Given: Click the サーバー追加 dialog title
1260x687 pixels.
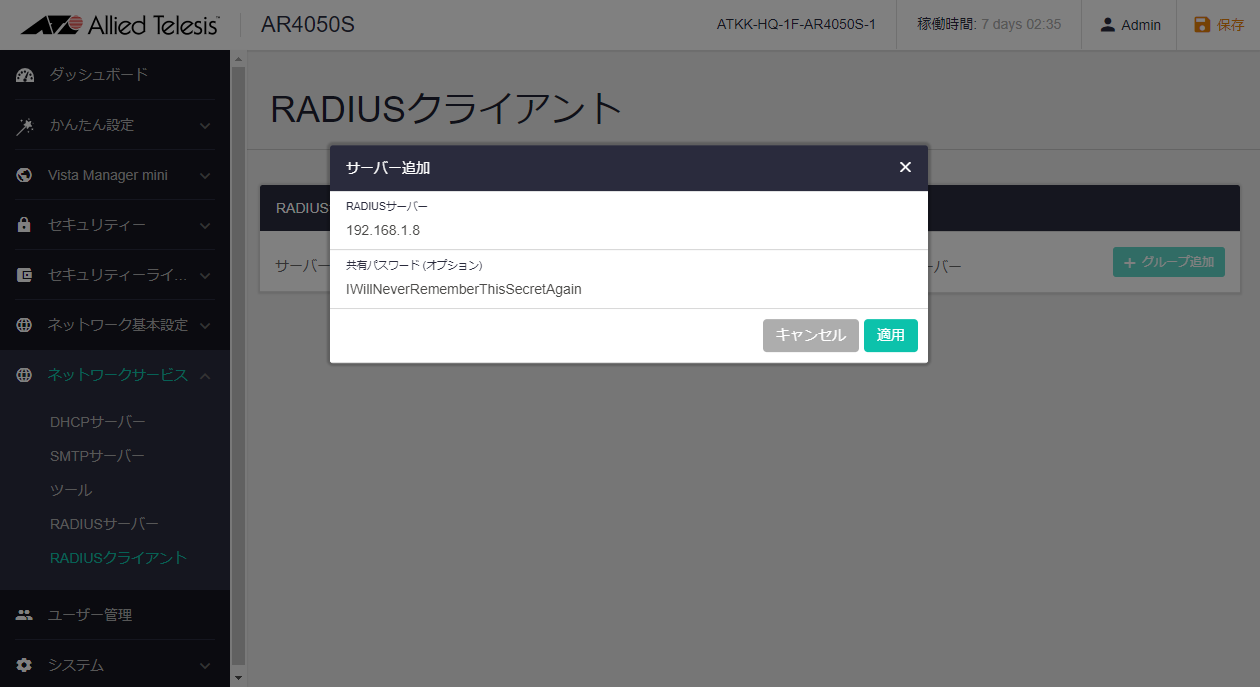Looking at the screenshot, I should [x=388, y=168].
